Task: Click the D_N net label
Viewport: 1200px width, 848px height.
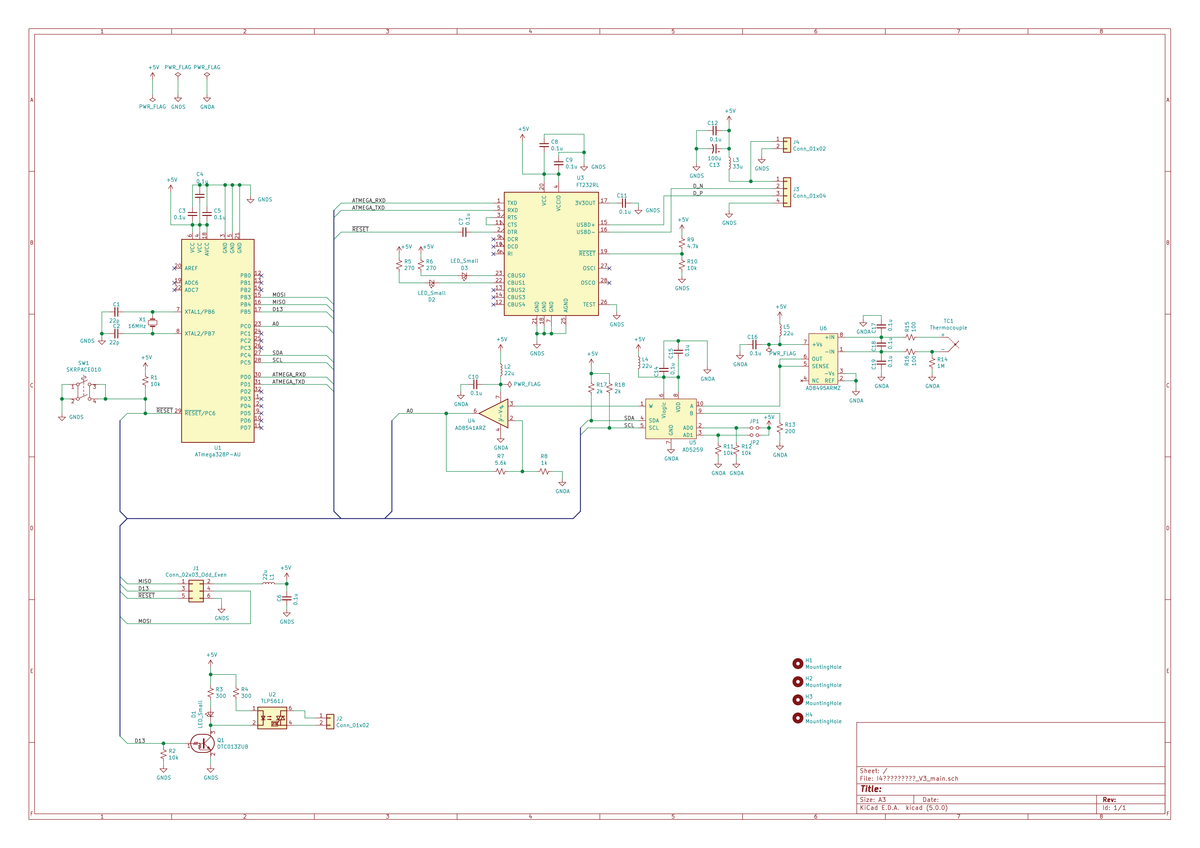Action: [698, 185]
